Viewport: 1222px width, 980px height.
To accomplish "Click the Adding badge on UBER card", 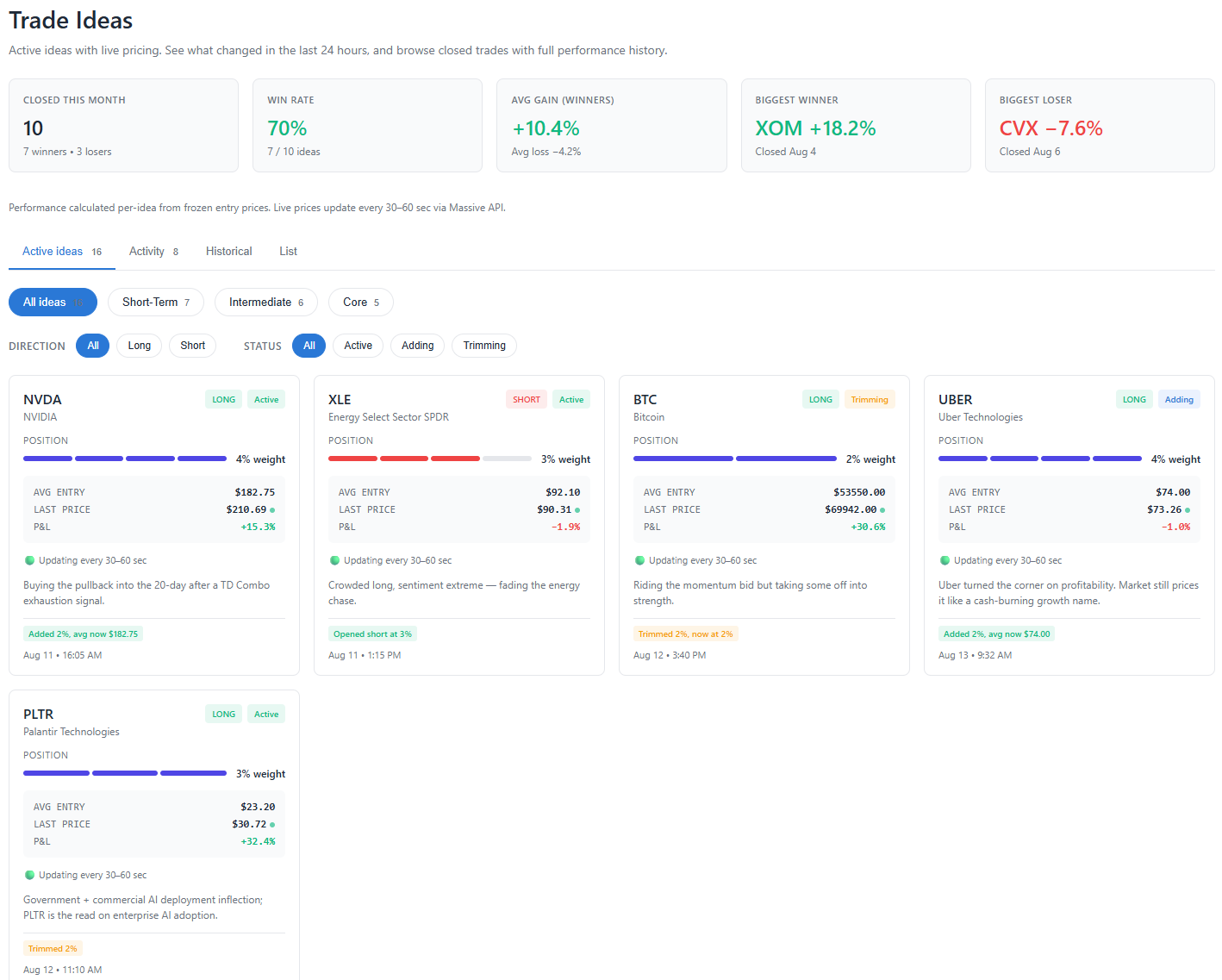I will click(1179, 399).
